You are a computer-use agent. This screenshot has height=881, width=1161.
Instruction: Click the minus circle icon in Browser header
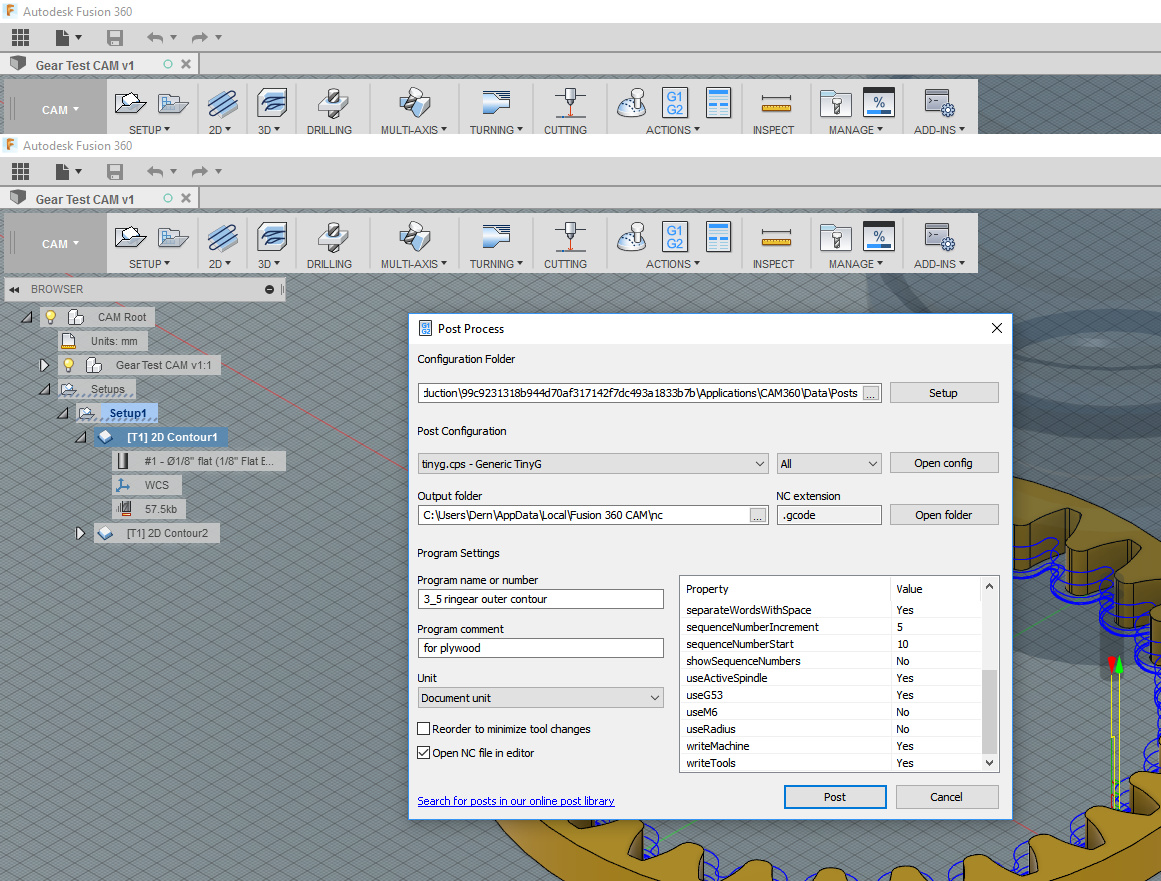[270, 289]
